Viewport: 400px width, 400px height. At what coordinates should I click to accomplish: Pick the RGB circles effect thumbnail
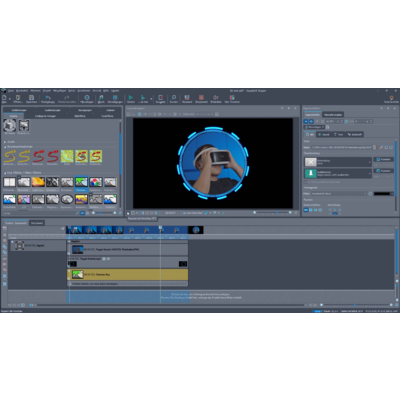point(96,182)
